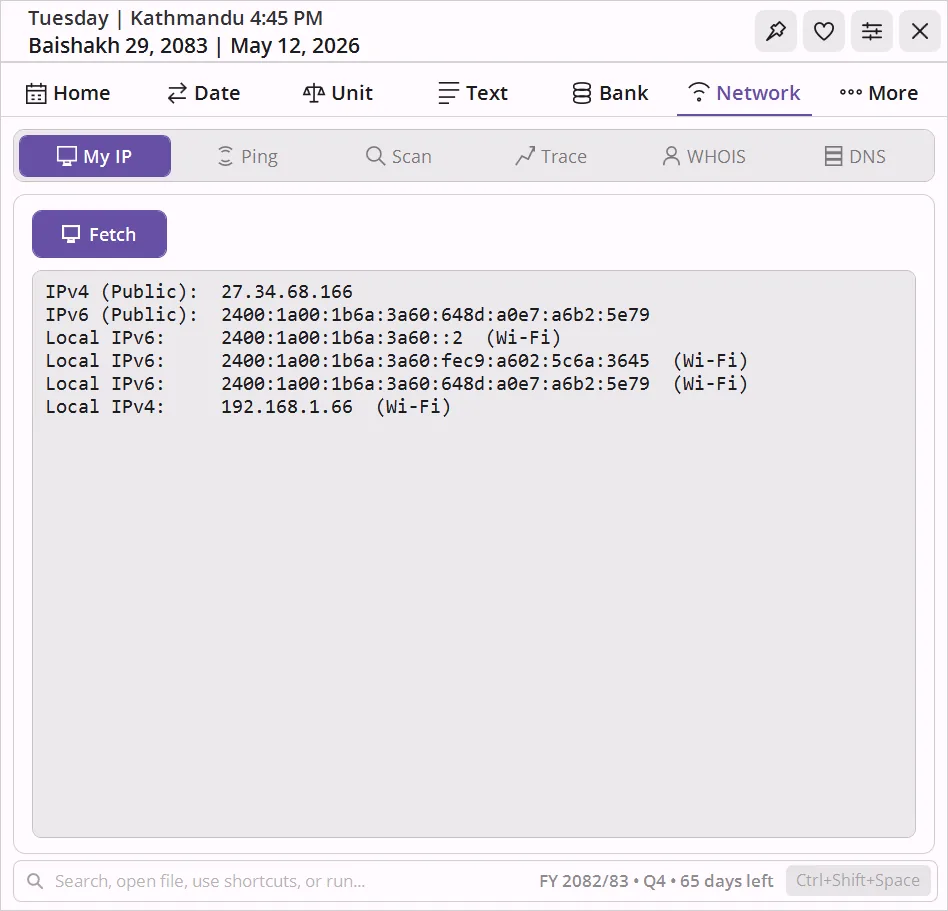This screenshot has height=911, width=948.
Task: Click the swap arrows icon beside Date
Action: pos(177,93)
